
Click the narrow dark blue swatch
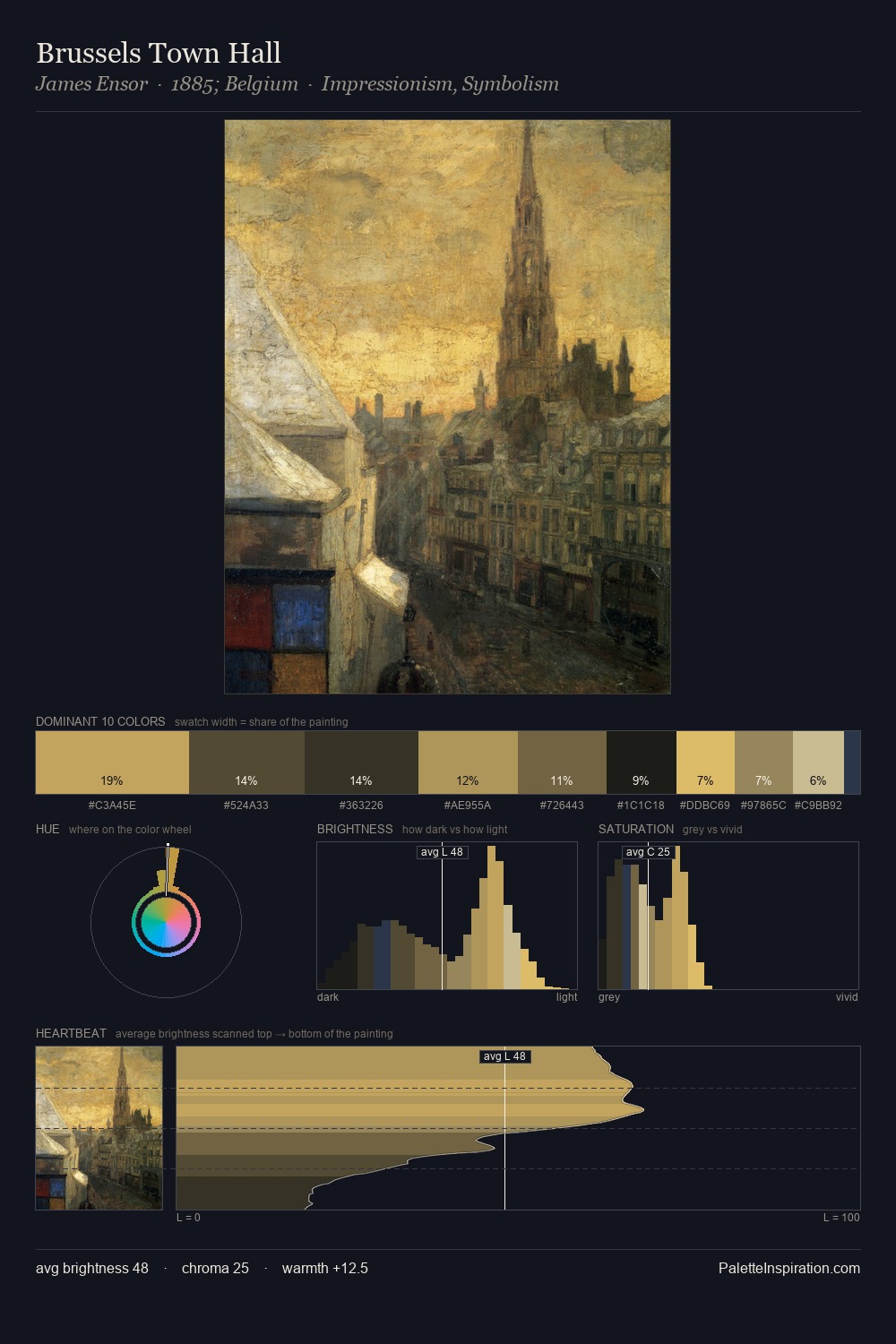[x=852, y=762]
